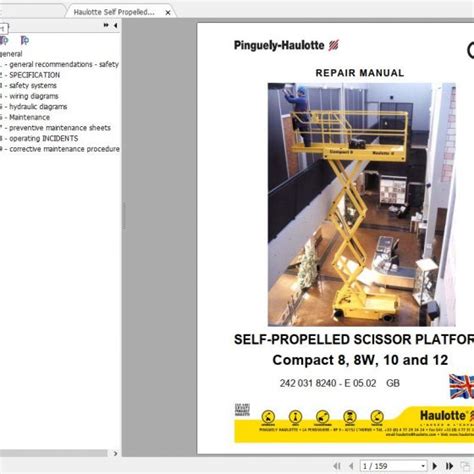474x474 pixels.
Task: Jump to 'operating INCIDENTS' bookmark
Action: [43, 138]
